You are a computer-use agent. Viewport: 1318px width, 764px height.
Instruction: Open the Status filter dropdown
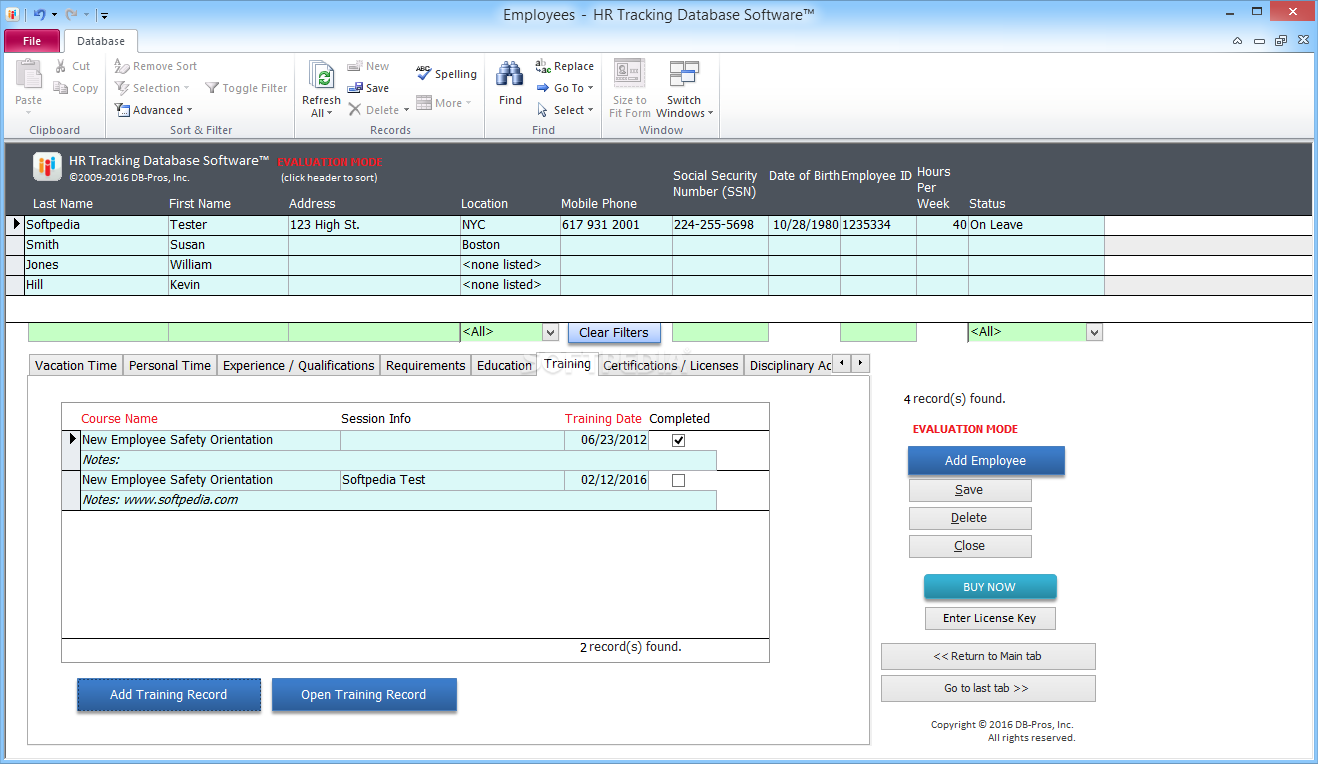pyautogui.click(x=1094, y=332)
